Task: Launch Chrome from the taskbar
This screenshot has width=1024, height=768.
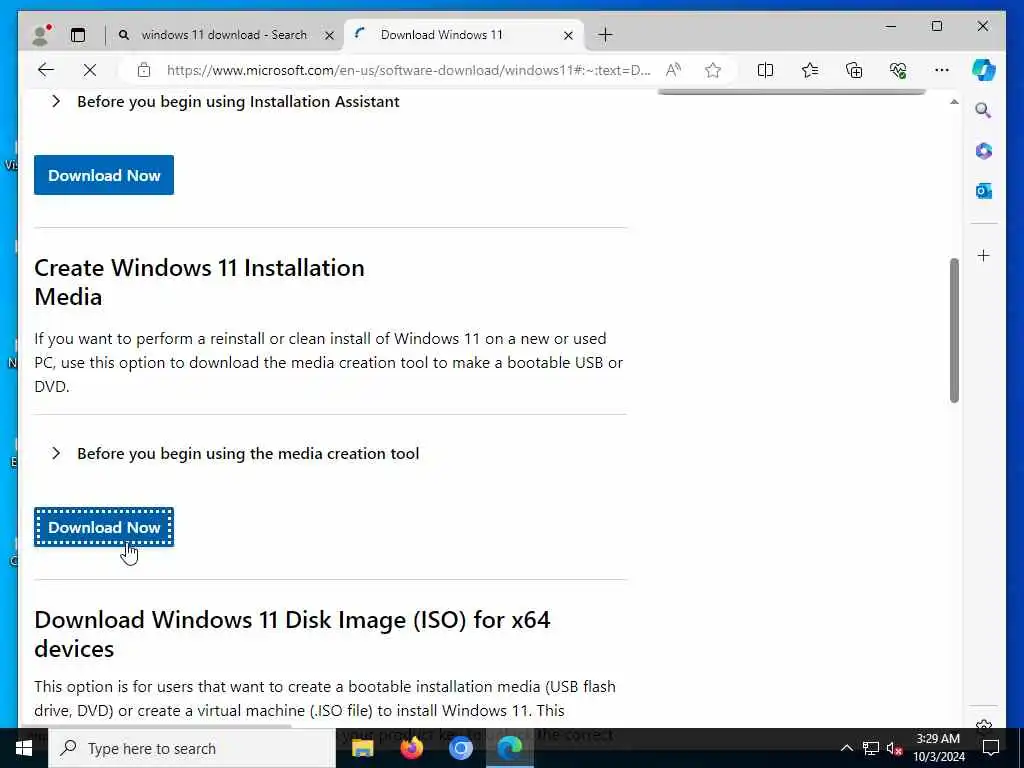Action: coord(460,748)
